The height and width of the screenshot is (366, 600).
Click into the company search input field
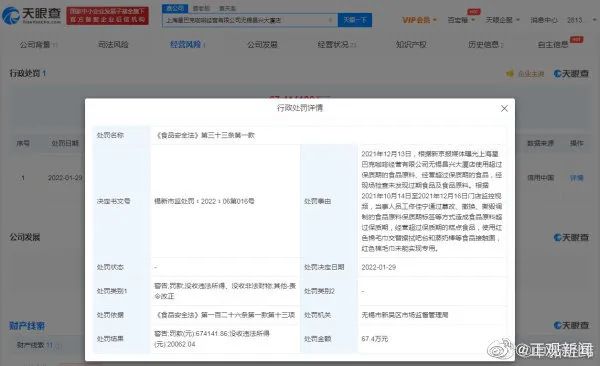click(x=245, y=20)
